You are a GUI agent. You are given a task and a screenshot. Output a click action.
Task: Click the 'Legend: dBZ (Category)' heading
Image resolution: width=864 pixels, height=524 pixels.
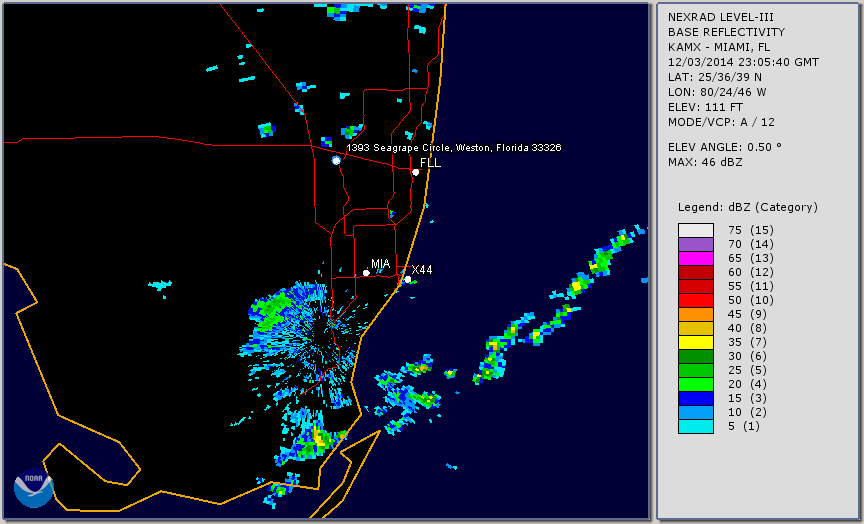(748, 207)
